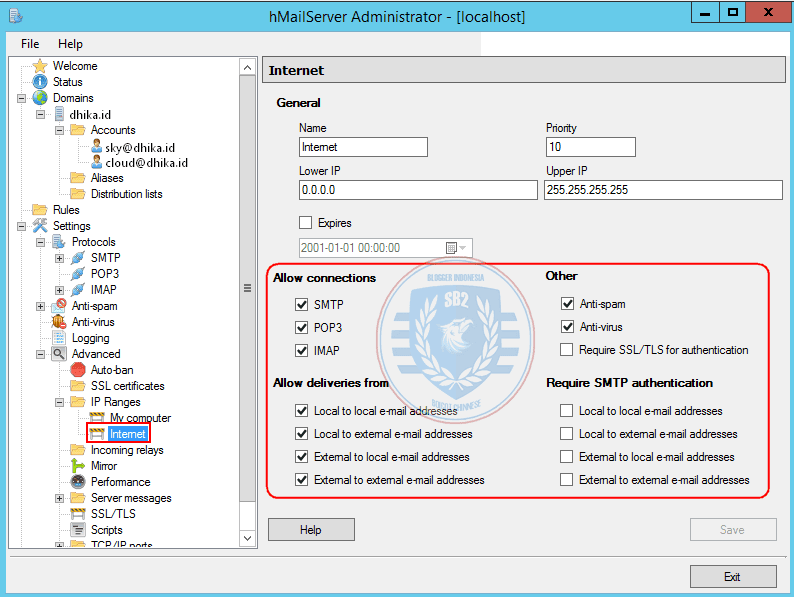
Task: Click the Logging notepad icon
Action: click(59, 338)
